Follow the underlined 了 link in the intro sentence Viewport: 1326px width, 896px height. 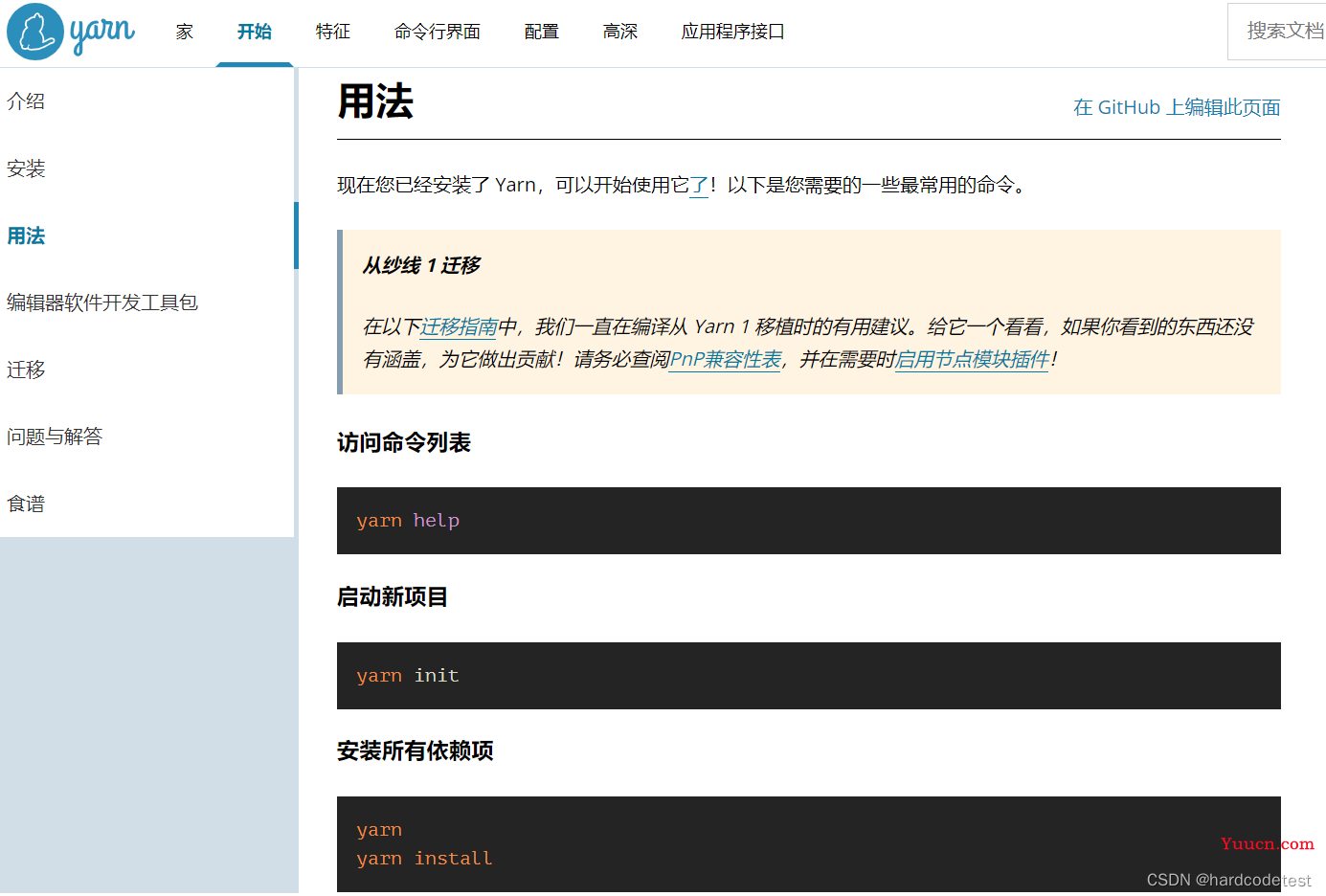pyautogui.click(x=699, y=185)
